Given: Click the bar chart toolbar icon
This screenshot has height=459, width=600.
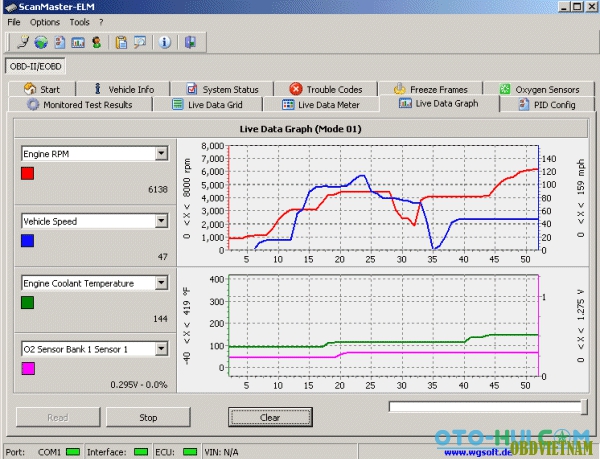Looking at the screenshot, I should point(78,42).
